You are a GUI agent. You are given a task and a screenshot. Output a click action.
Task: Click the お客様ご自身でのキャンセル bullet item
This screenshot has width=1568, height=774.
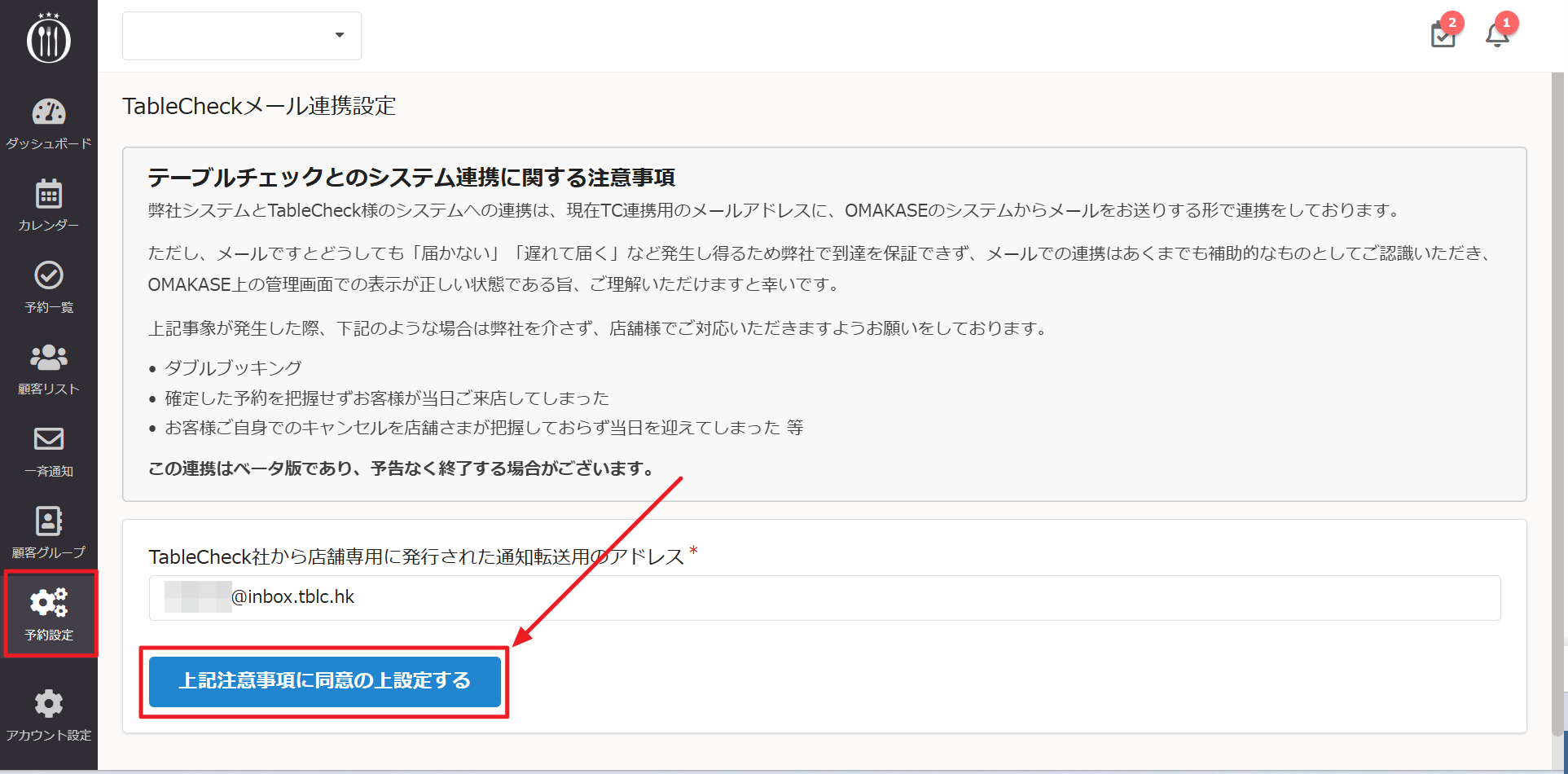click(x=484, y=428)
